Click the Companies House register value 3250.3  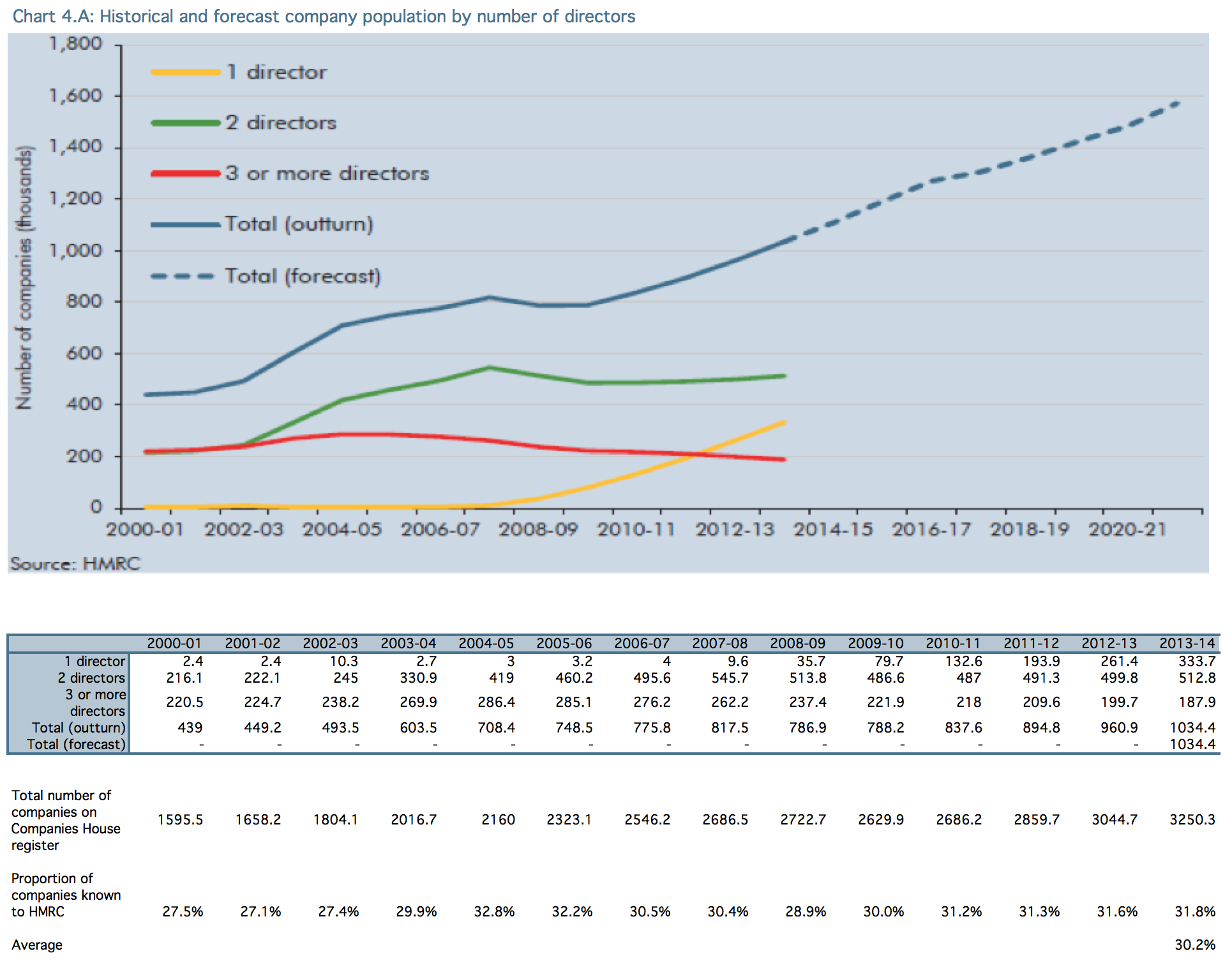click(1192, 819)
